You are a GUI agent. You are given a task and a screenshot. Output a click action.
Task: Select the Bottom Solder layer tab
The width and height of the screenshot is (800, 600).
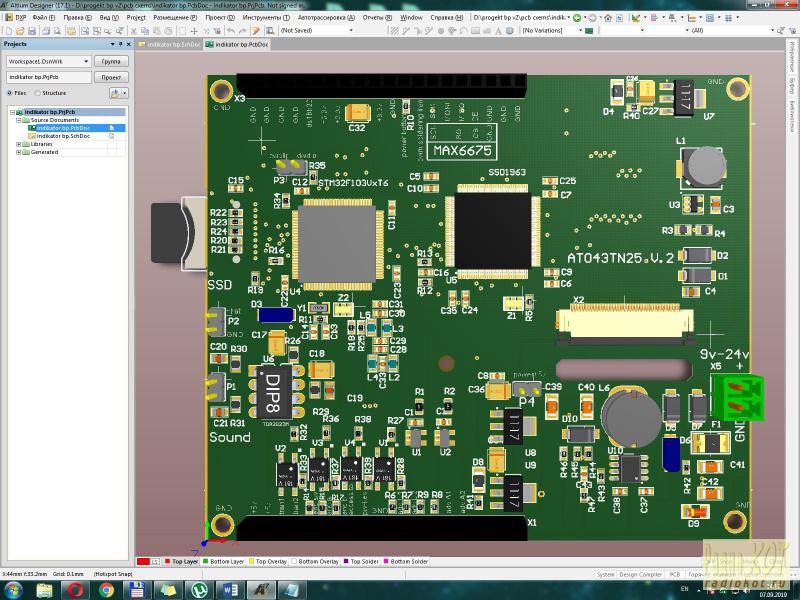(406, 561)
